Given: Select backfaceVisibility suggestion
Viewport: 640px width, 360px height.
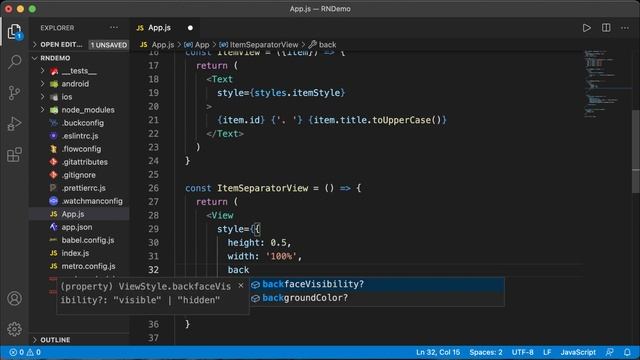Looking at the screenshot, I should (378, 284).
